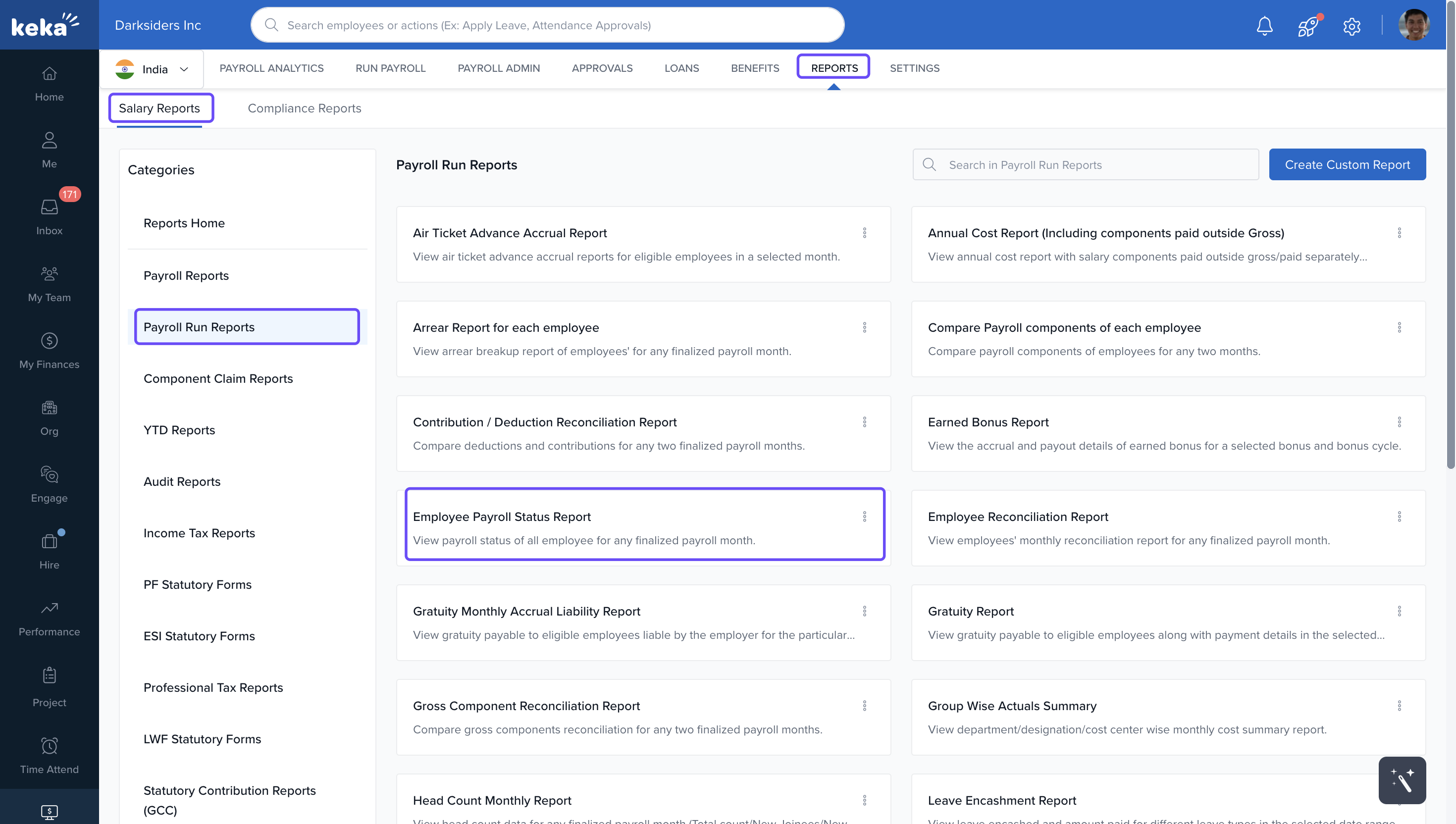
Task: Switch to Compliance Reports tab
Action: (x=304, y=108)
